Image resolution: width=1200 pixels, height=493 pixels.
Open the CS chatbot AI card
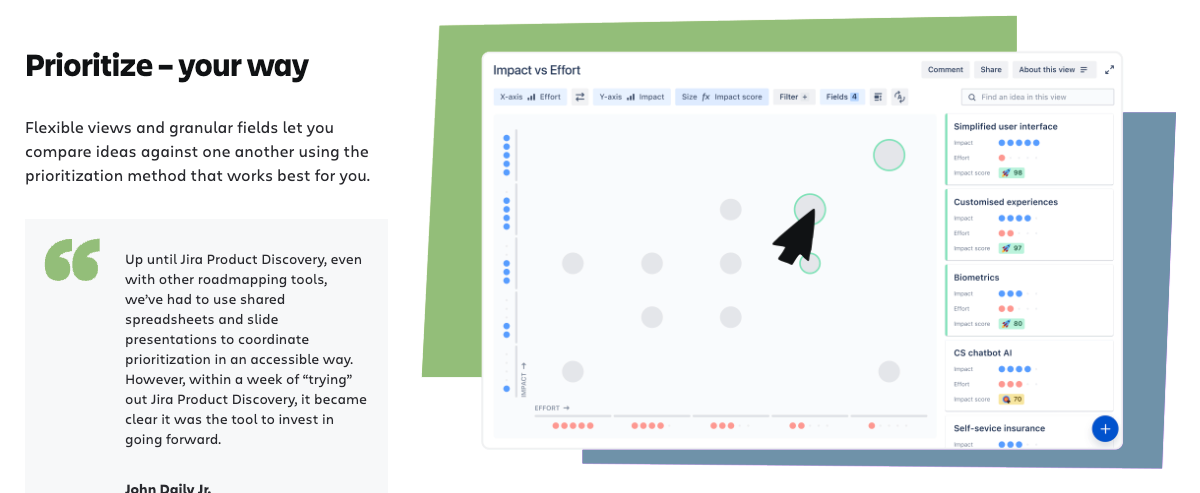pos(1029,376)
